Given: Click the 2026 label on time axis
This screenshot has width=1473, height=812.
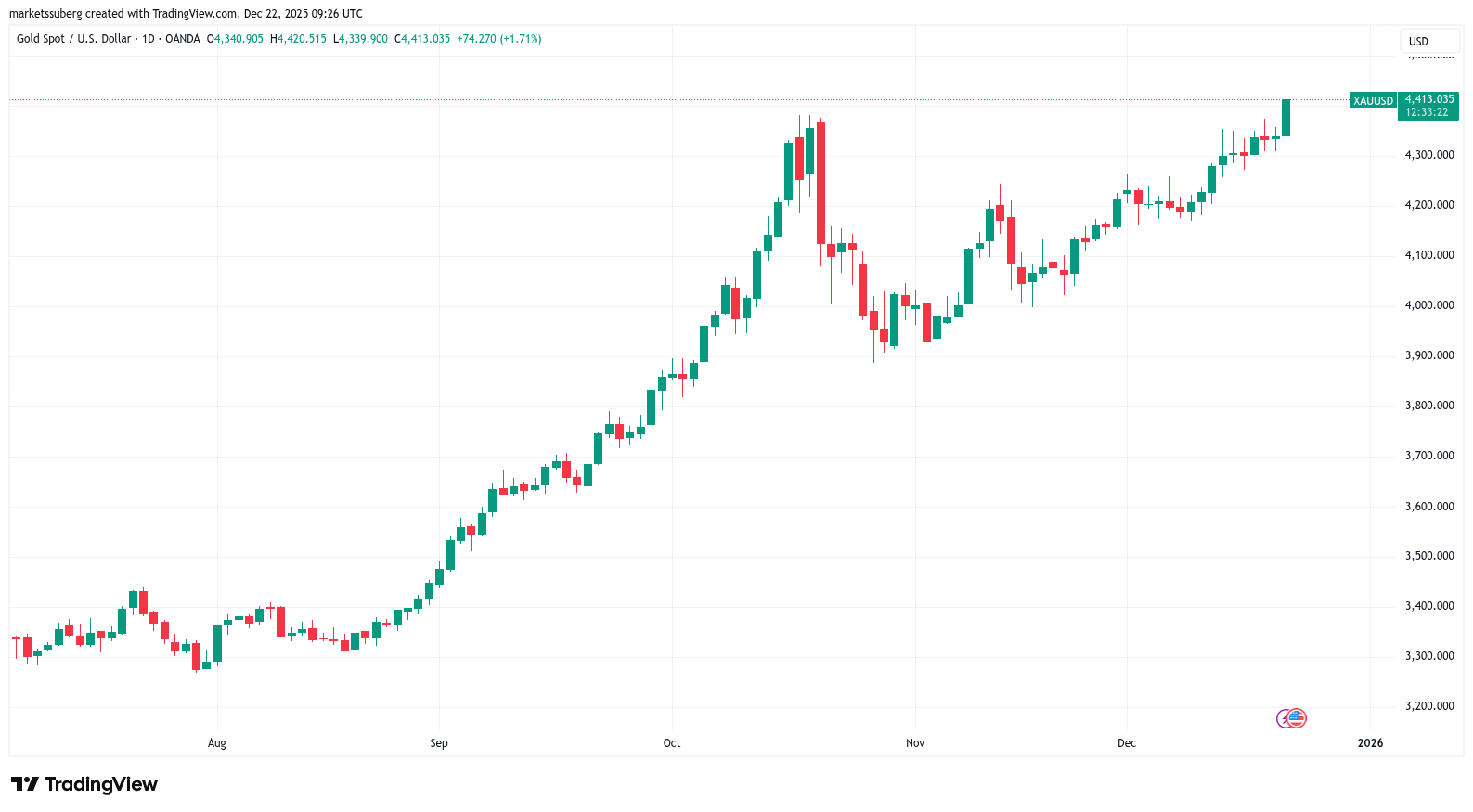Looking at the screenshot, I should point(1370,743).
